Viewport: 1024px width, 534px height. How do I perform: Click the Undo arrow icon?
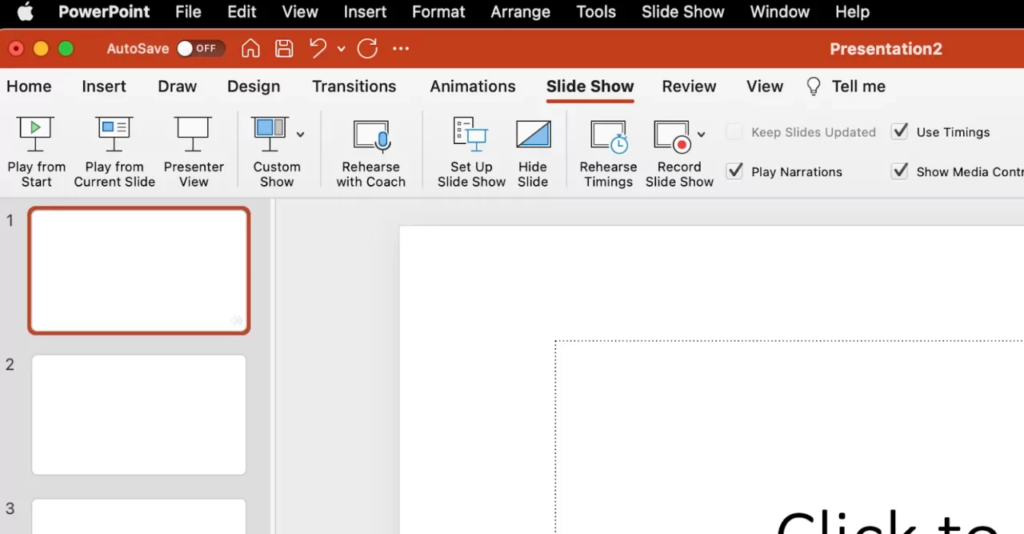tap(318, 48)
